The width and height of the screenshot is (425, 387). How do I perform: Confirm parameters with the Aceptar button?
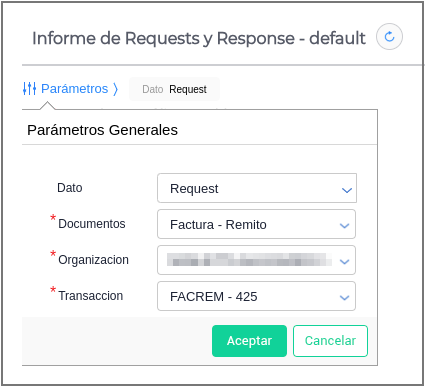pyautogui.click(x=249, y=341)
